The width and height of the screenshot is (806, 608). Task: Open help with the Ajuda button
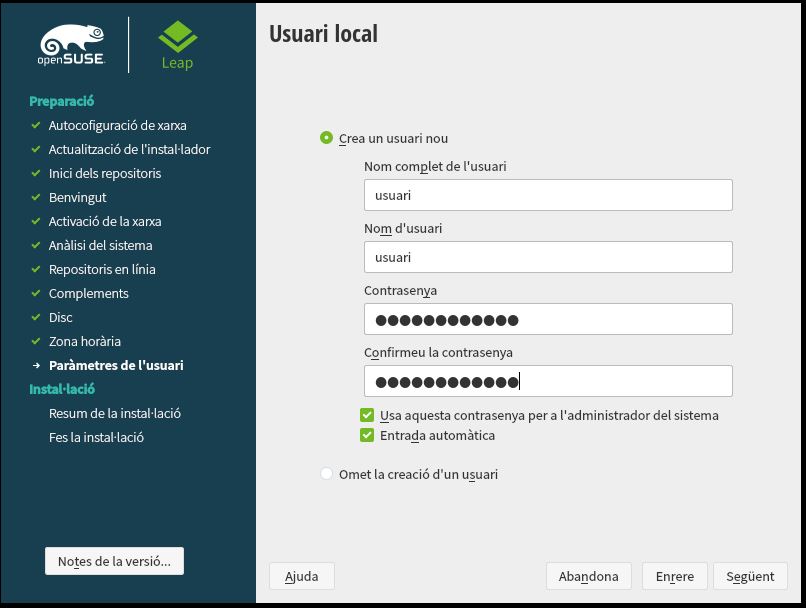pos(301,576)
